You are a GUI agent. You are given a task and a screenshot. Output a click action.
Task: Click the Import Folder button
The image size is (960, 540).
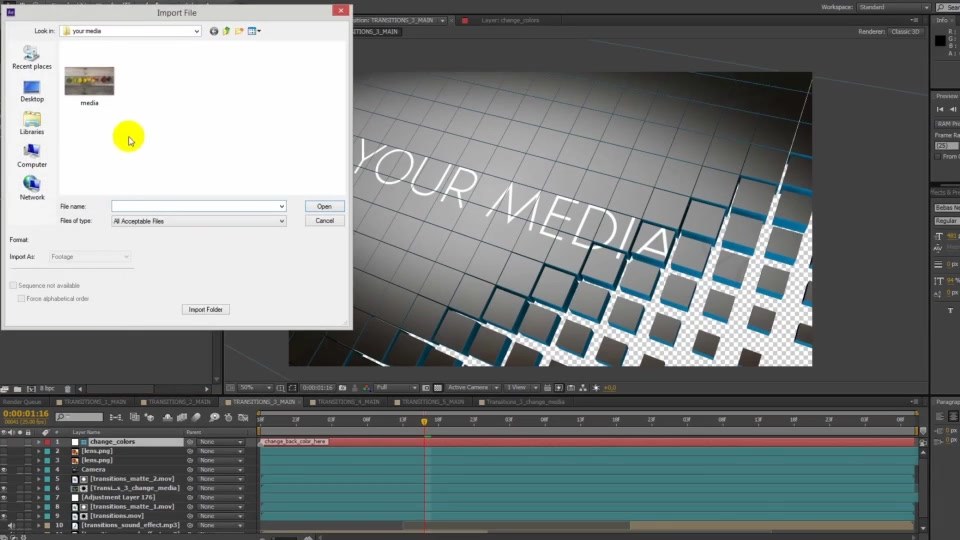pyautogui.click(x=206, y=309)
